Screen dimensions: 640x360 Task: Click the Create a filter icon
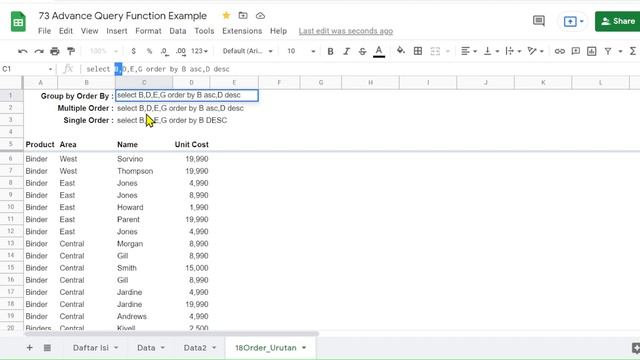pyautogui.click(x=608, y=51)
